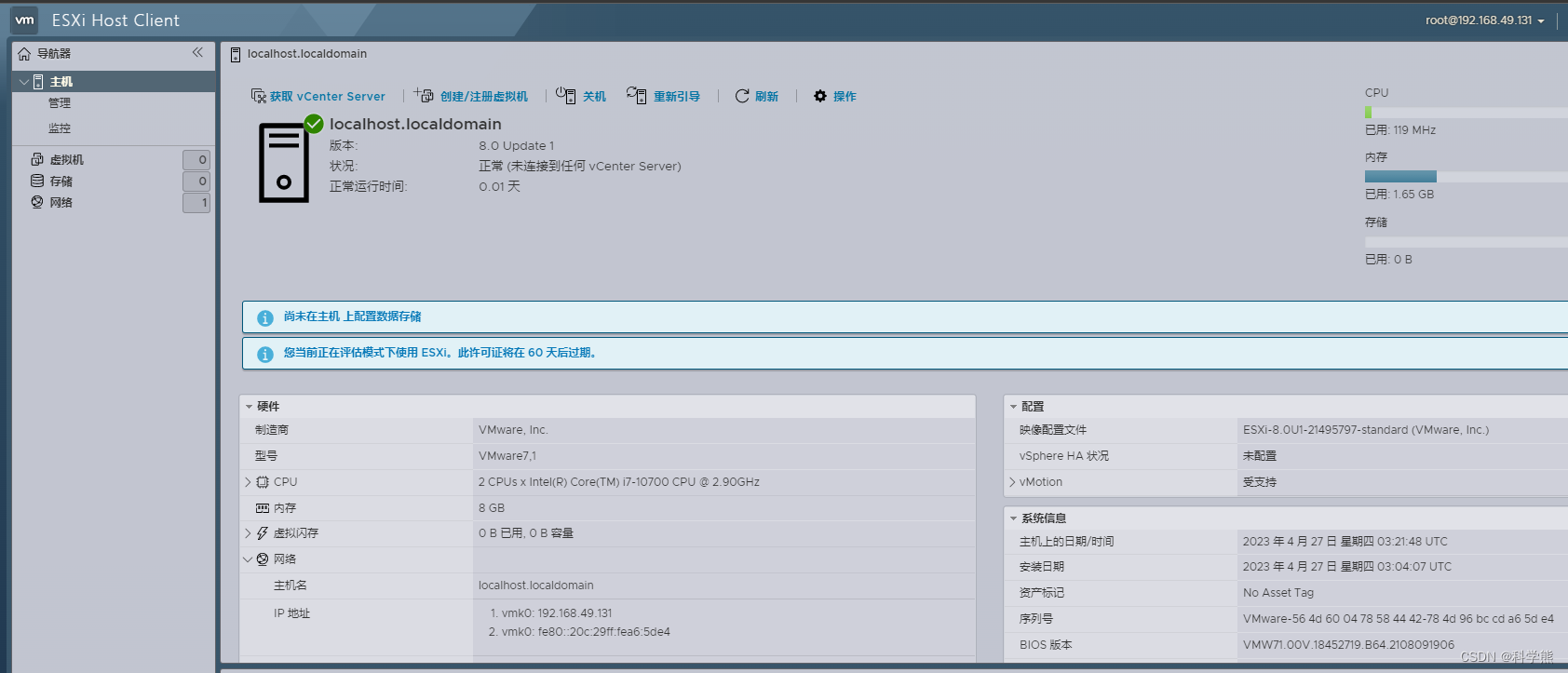Viewport: 1568px width, 673px height.
Task: Collapse the navigator panel with double-chevron icon
Action: [197, 52]
